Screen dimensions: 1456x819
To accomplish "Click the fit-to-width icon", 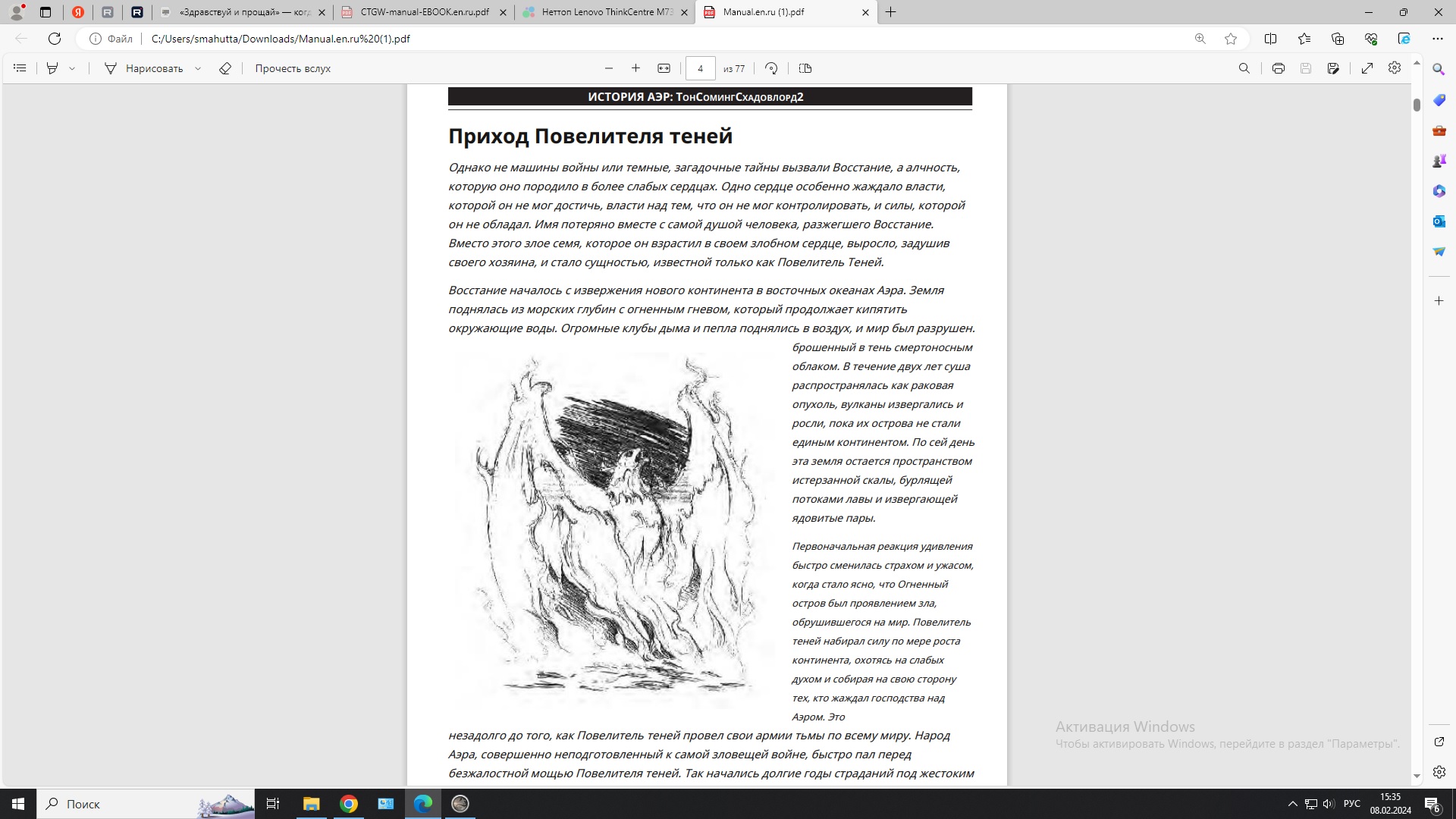I will coord(664,68).
